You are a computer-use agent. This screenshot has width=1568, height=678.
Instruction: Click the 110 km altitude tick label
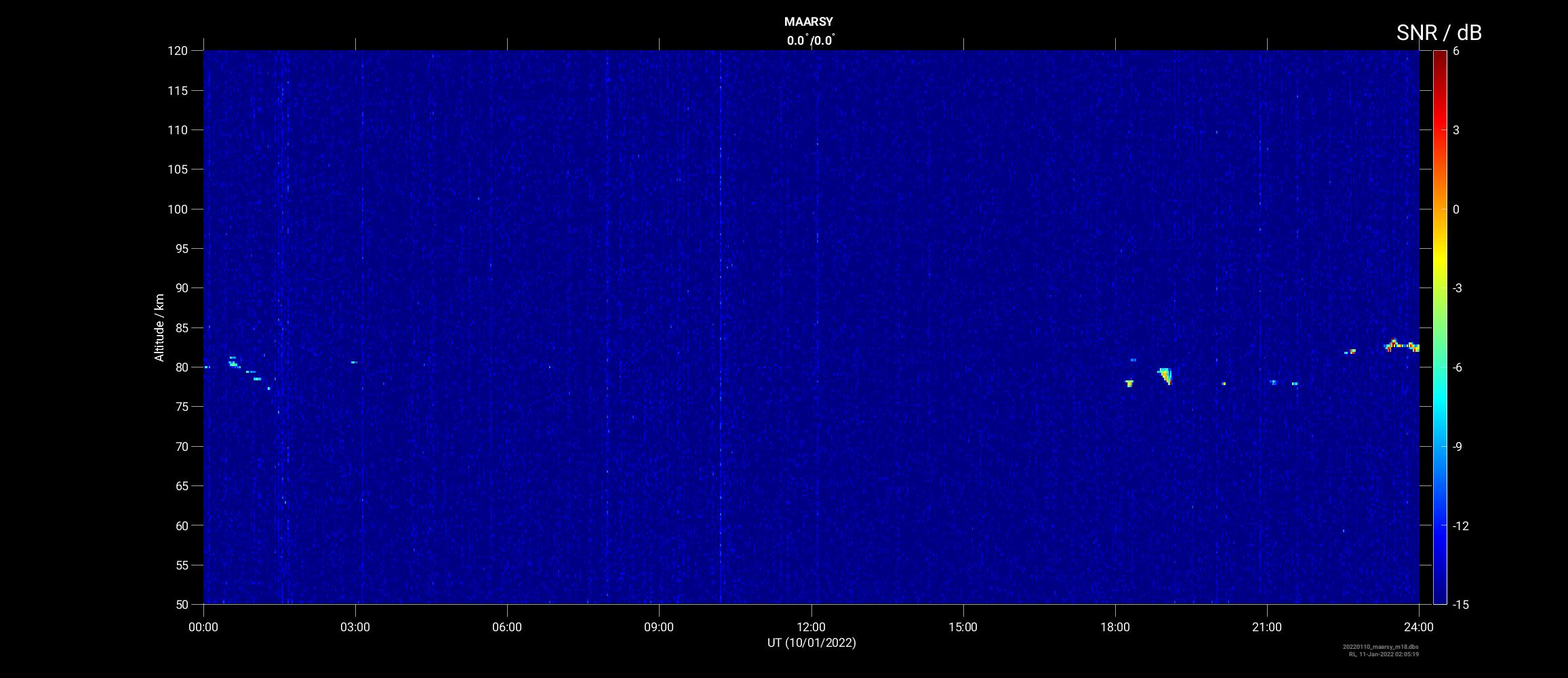coord(177,129)
